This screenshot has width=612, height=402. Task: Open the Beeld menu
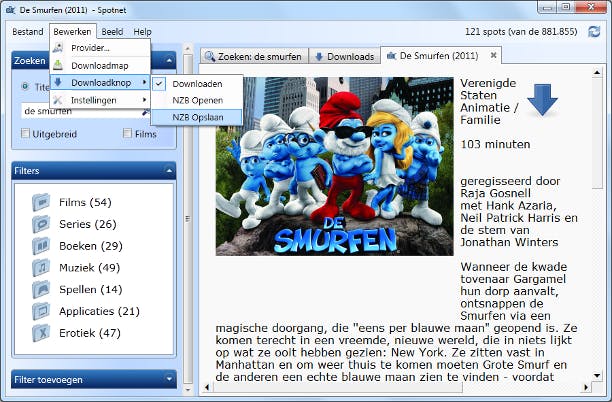click(x=112, y=32)
